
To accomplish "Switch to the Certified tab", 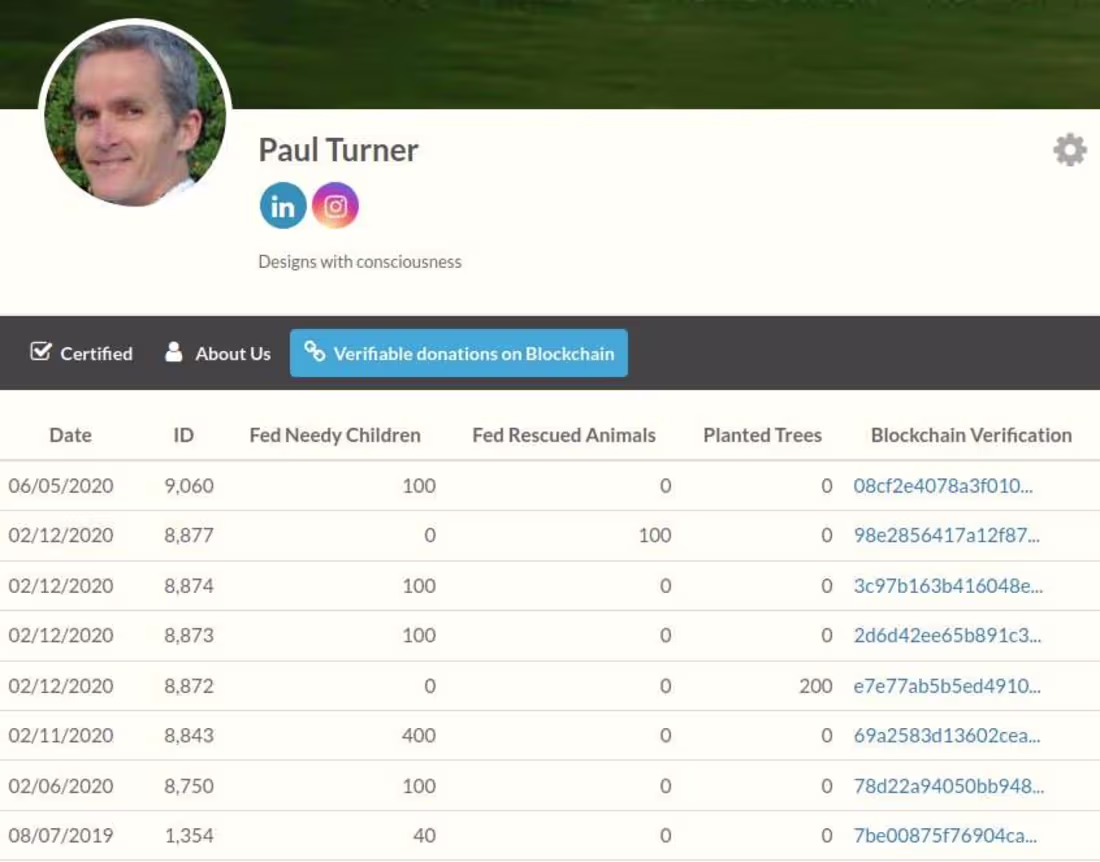I will pyautogui.click(x=81, y=353).
